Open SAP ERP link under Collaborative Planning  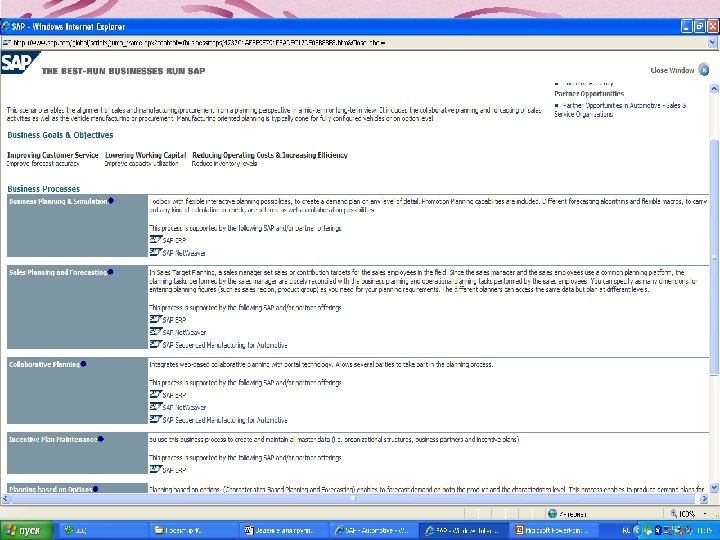(x=174, y=395)
